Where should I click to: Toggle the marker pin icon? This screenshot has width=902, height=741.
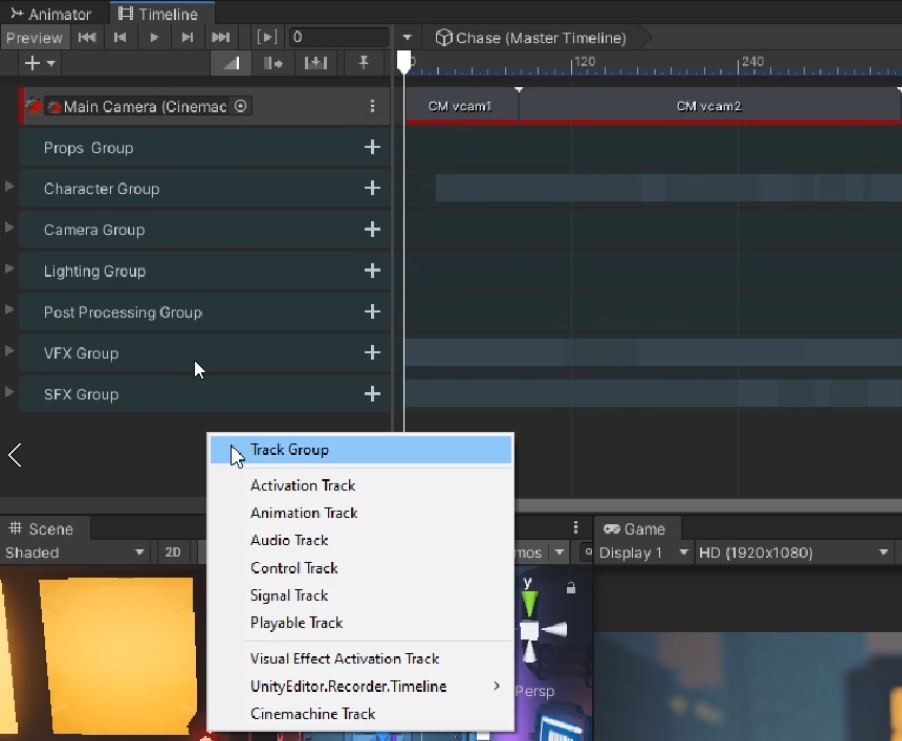tap(364, 63)
